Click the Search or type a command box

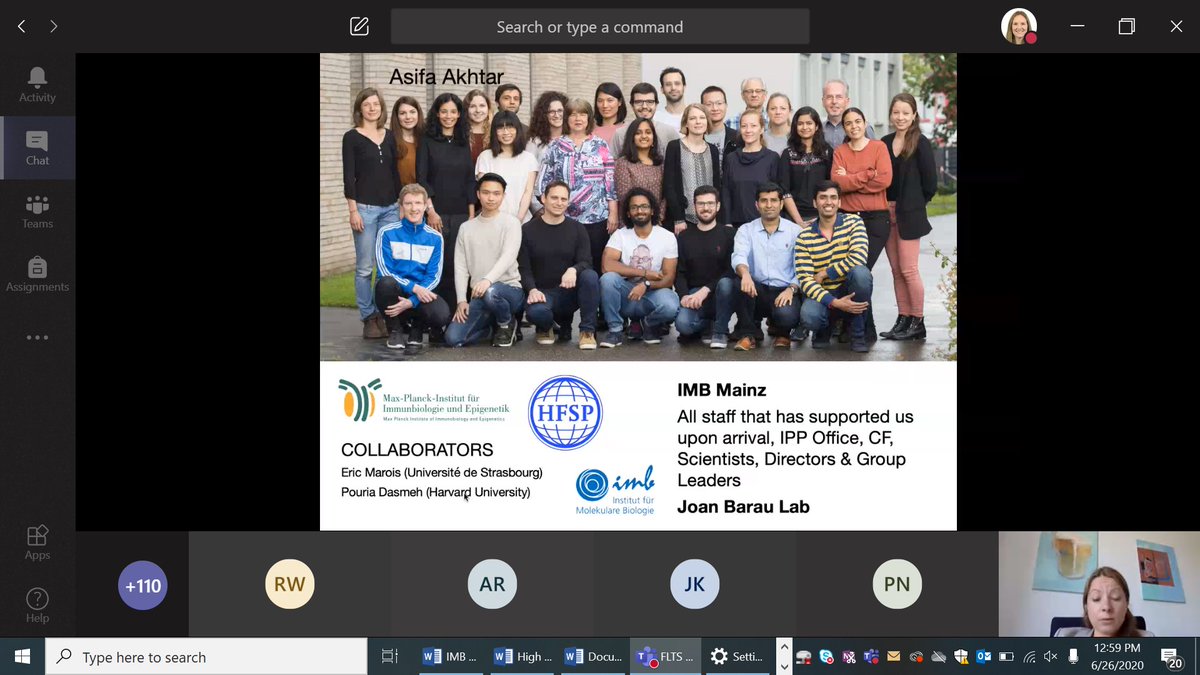click(600, 27)
